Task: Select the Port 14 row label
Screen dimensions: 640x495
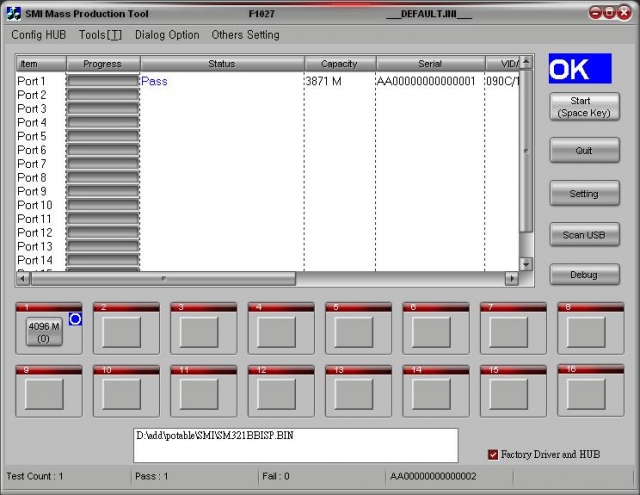Action: pyautogui.click(x=35, y=260)
